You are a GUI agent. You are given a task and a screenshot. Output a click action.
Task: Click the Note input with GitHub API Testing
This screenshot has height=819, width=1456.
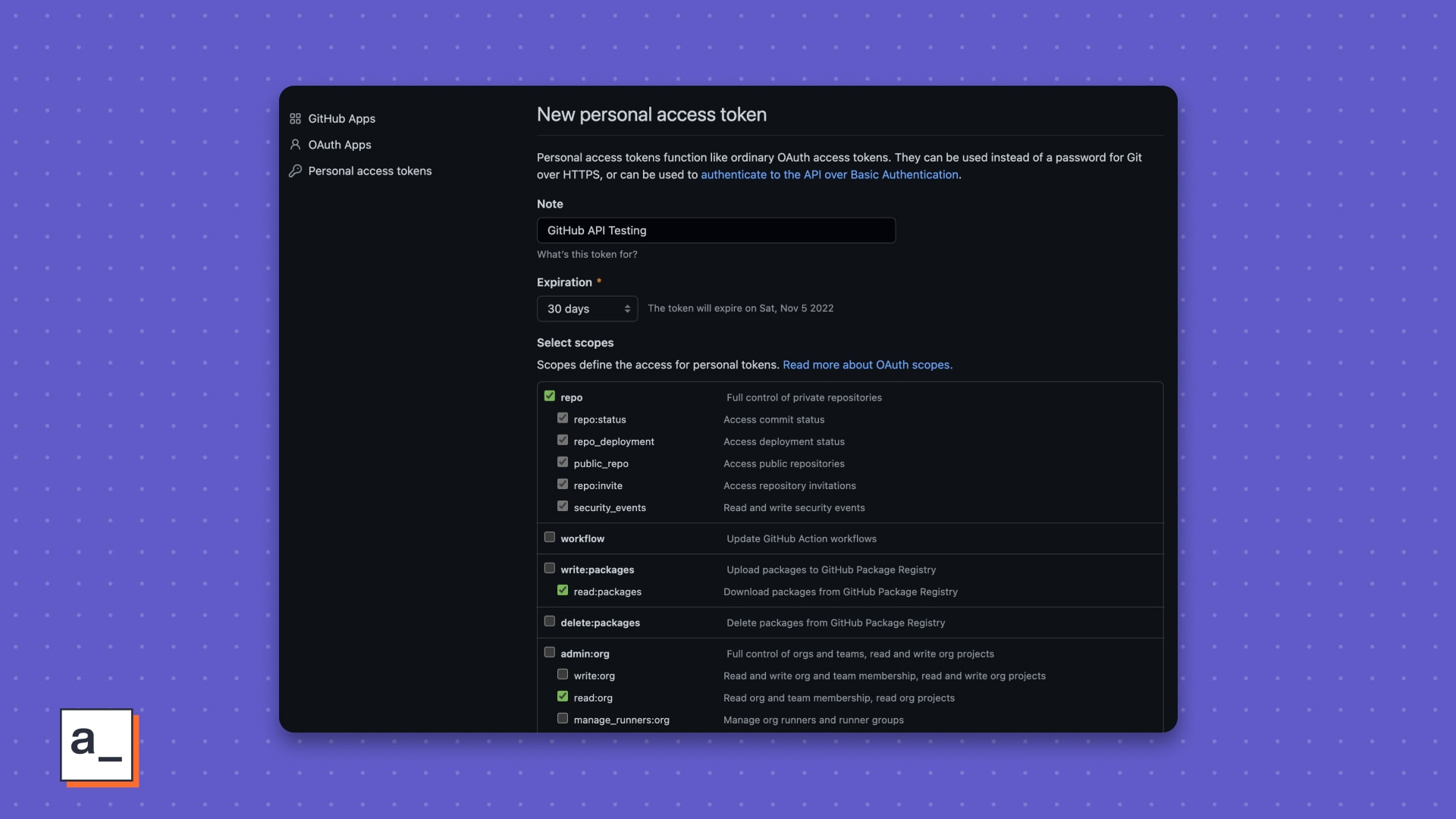click(x=716, y=231)
